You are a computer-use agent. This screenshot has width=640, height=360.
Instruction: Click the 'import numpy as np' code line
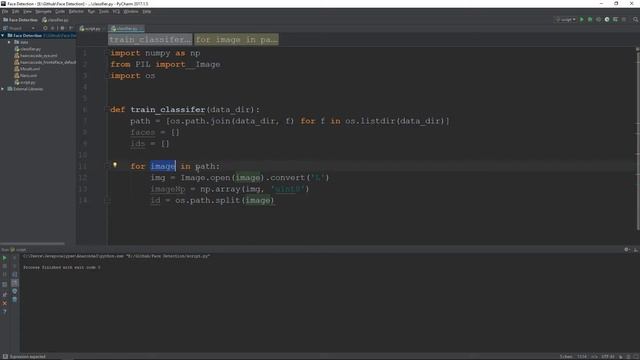[x=155, y=53]
